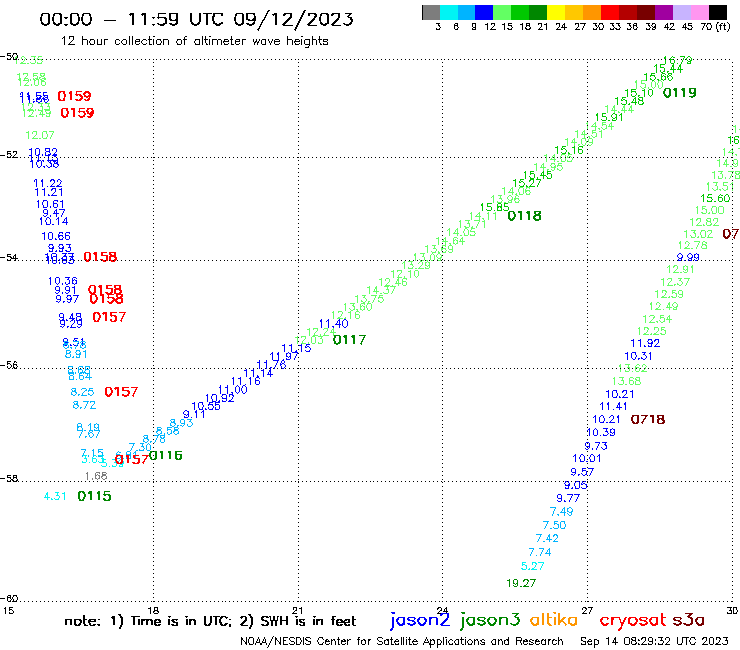
Task: Click the wave height value '12.54'
Action: point(657,319)
